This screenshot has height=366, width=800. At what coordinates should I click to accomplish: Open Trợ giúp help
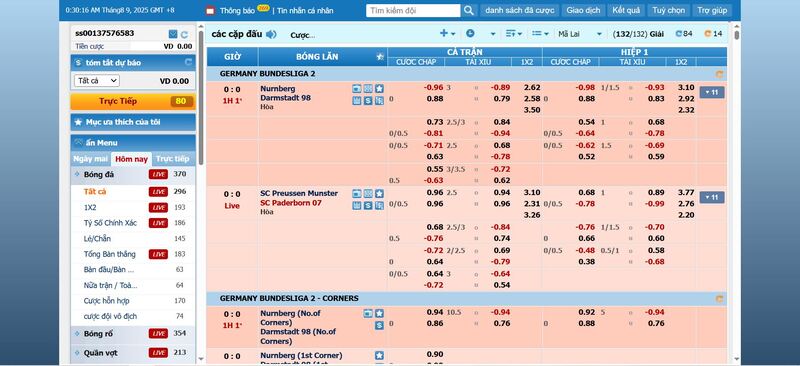712,10
